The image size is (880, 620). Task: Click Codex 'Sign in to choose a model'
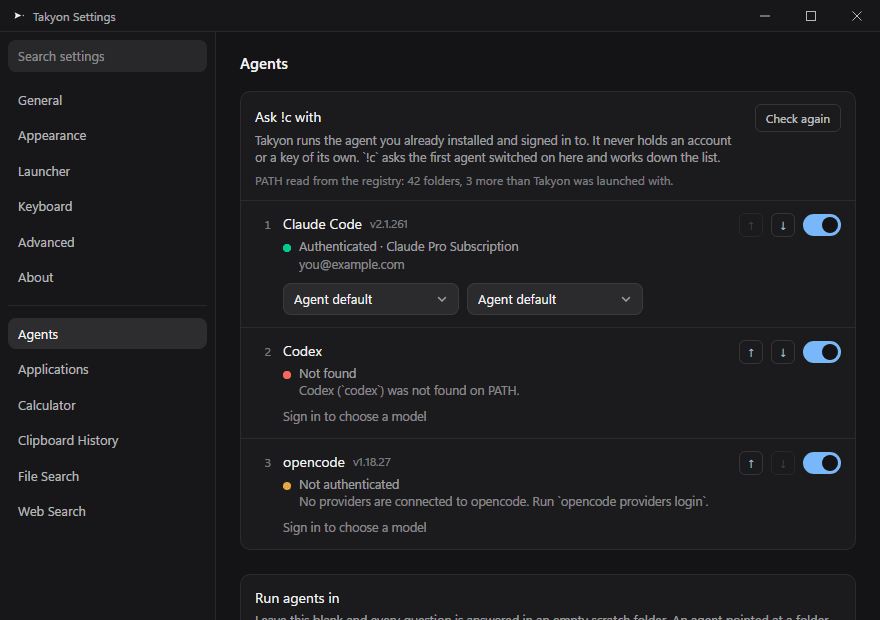point(355,416)
